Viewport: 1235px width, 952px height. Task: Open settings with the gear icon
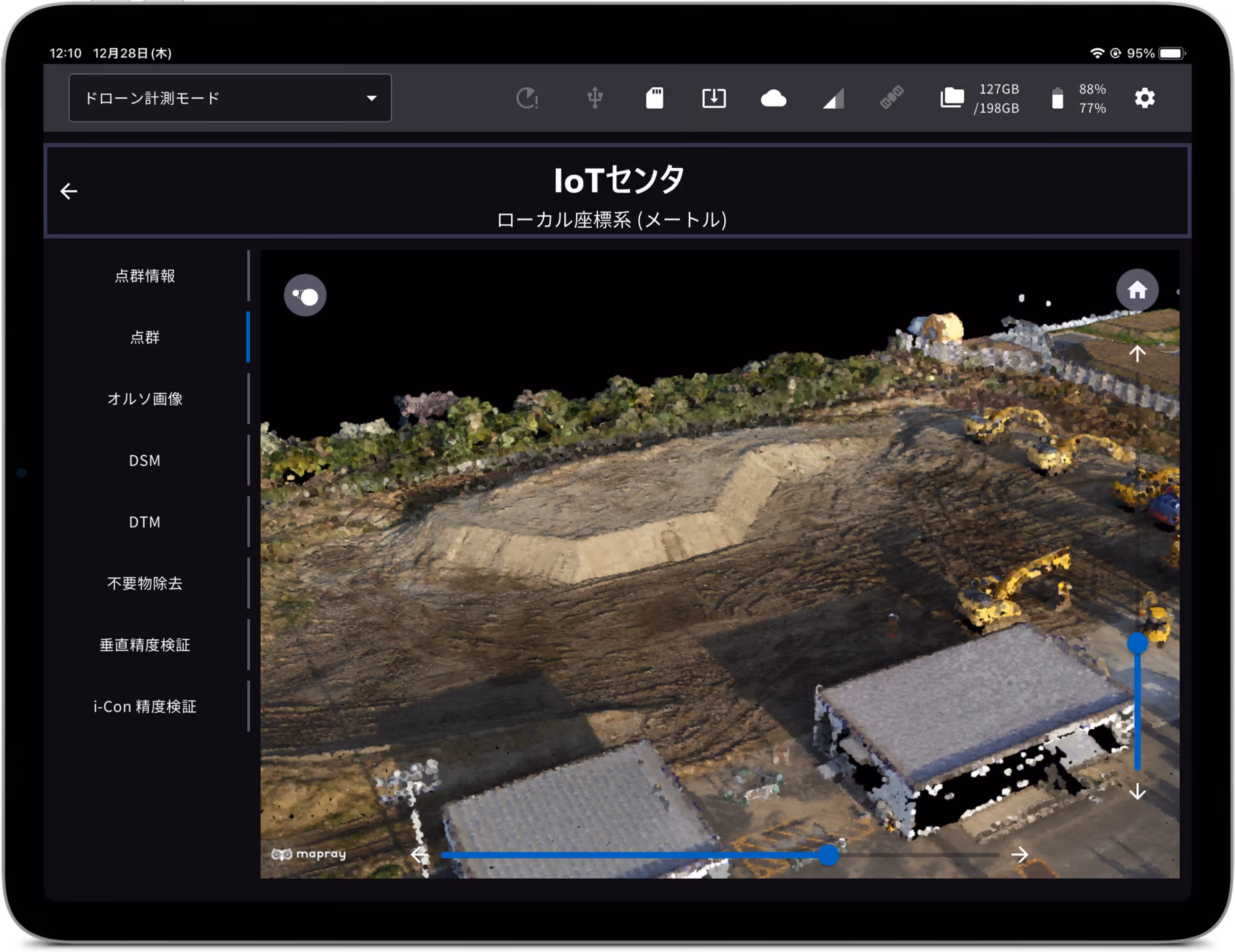[1144, 98]
